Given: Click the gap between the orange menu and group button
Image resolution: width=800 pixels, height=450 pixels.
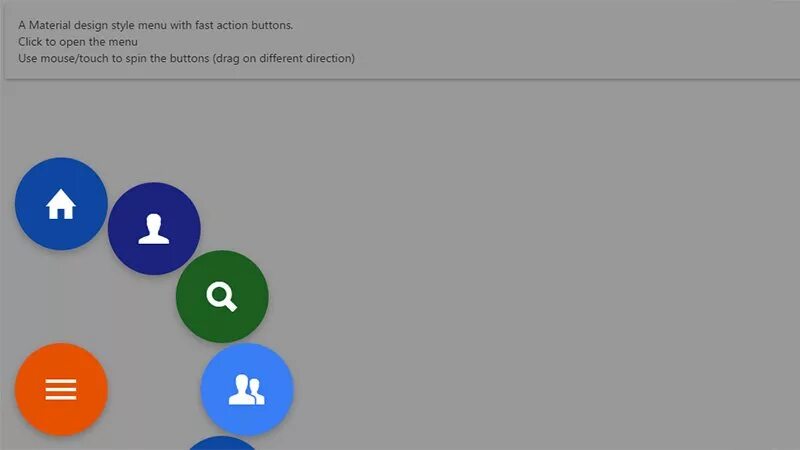Looking at the screenshot, I should pyautogui.click(x=154, y=389).
